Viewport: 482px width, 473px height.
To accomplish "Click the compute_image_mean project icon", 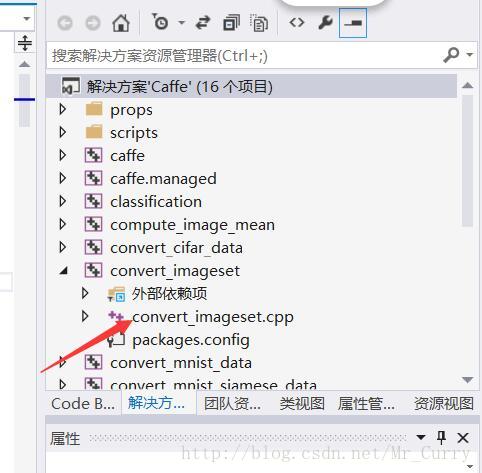I will (x=94, y=224).
